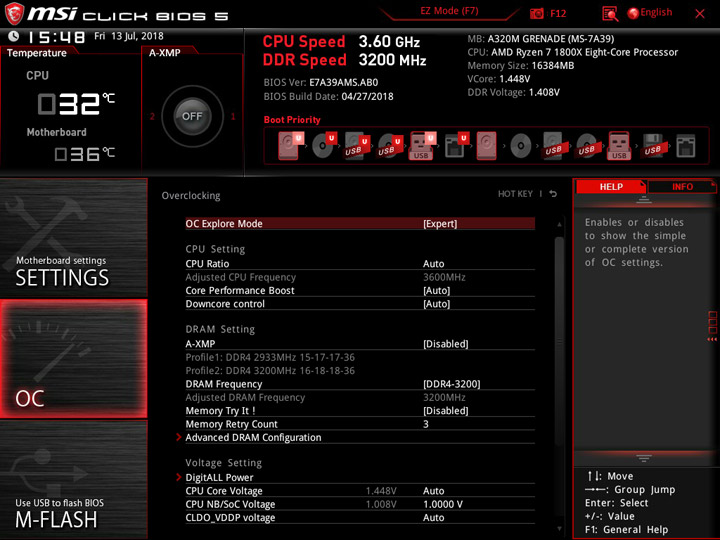Change language via the English globe icon
720x540 pixels.
pyautogui.click(x=650, y=13)
